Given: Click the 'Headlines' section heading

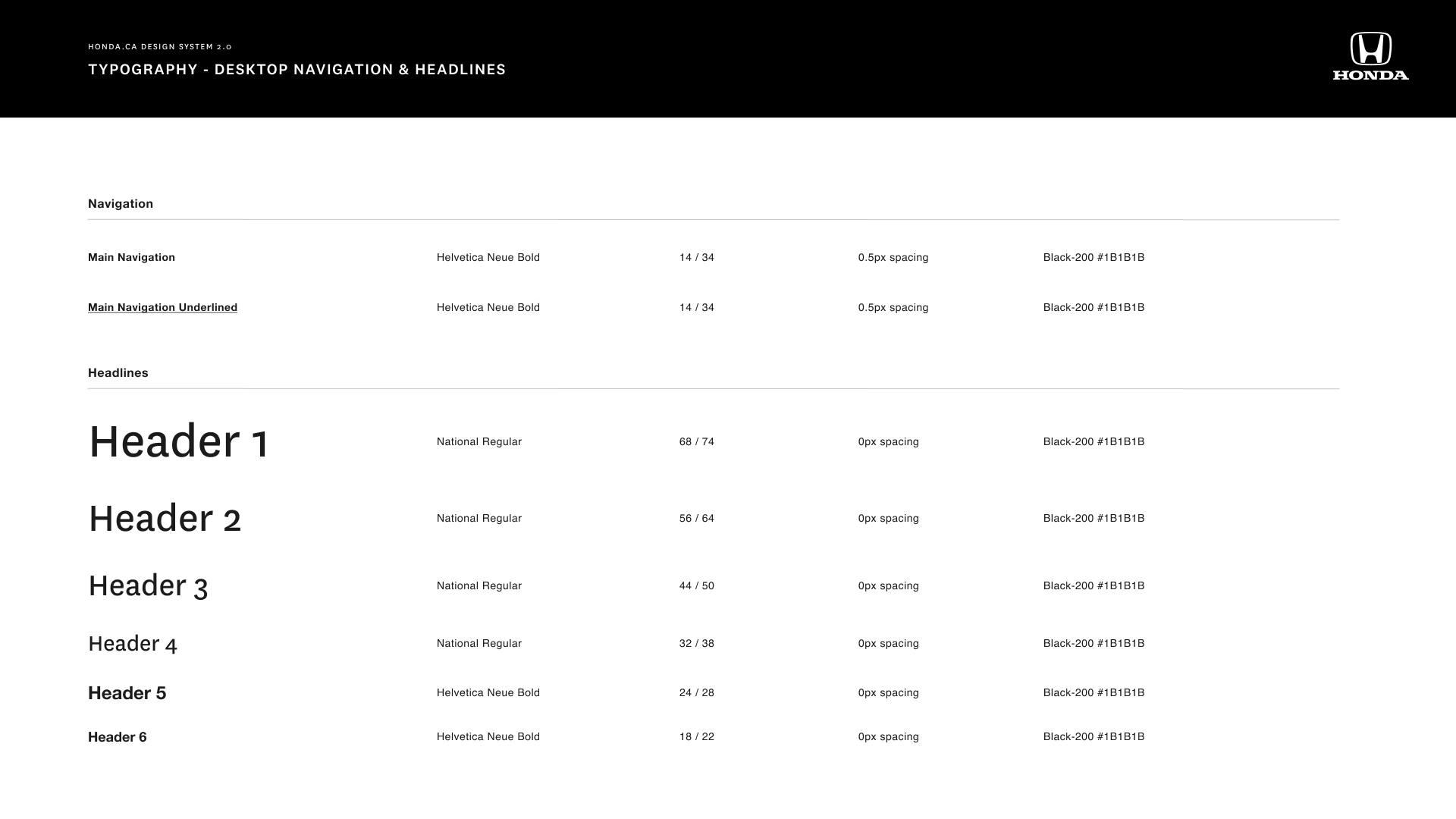Looking at the screenshot, I should tap(118, 373).
